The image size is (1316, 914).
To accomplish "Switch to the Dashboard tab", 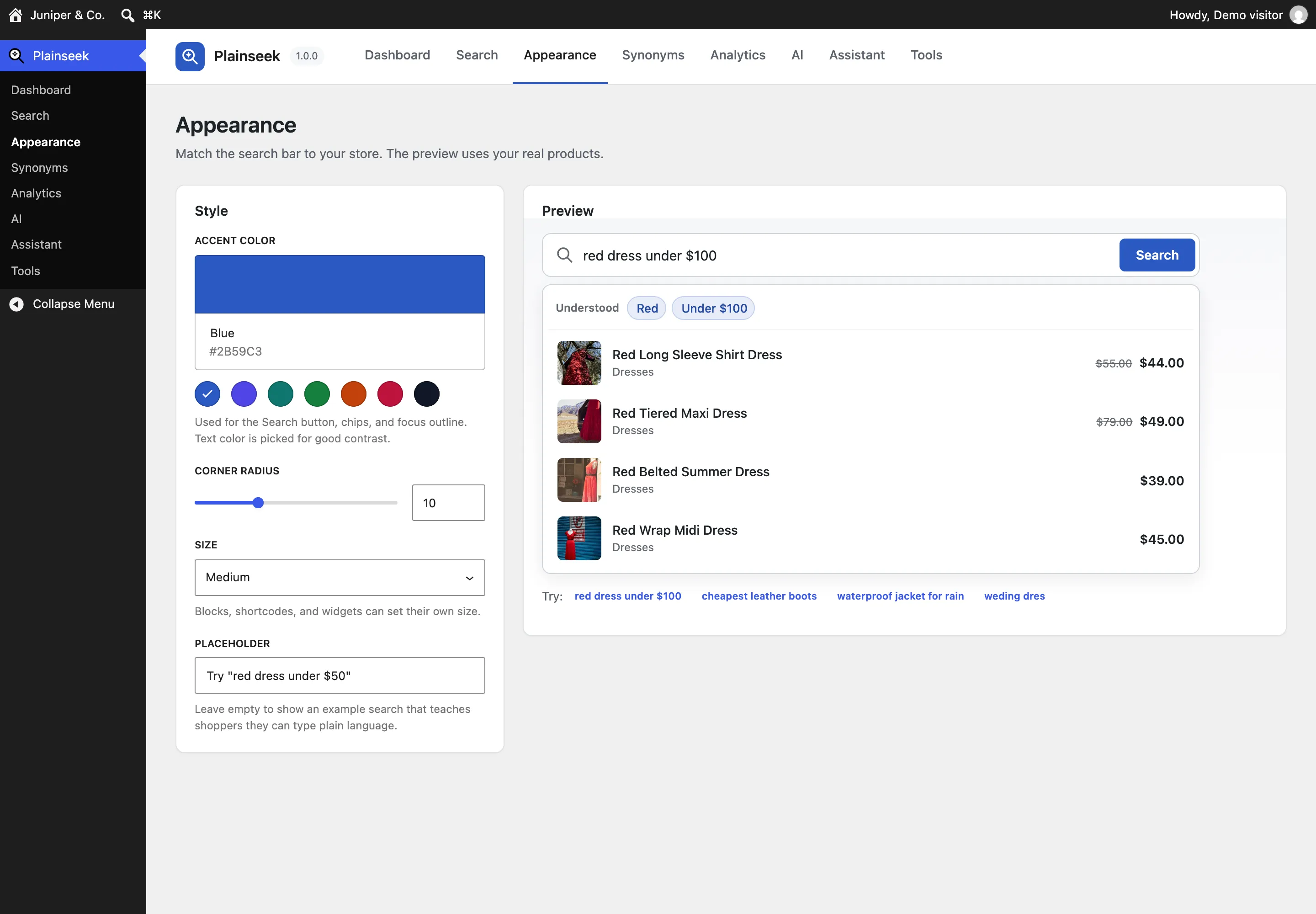I will [398, 55].
